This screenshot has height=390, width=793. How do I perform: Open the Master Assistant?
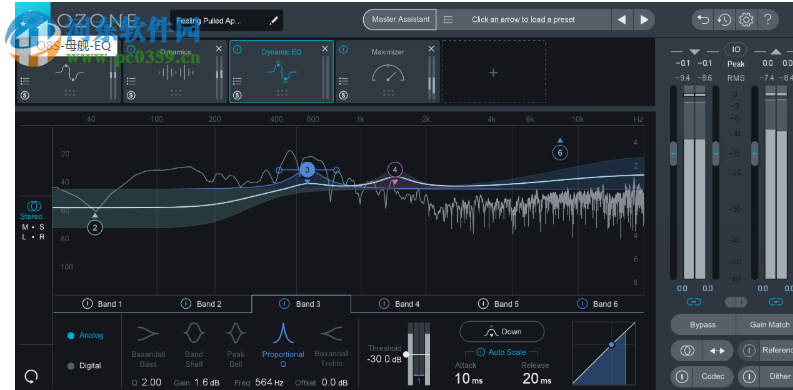pyautogui.click(x=400, y=20)
